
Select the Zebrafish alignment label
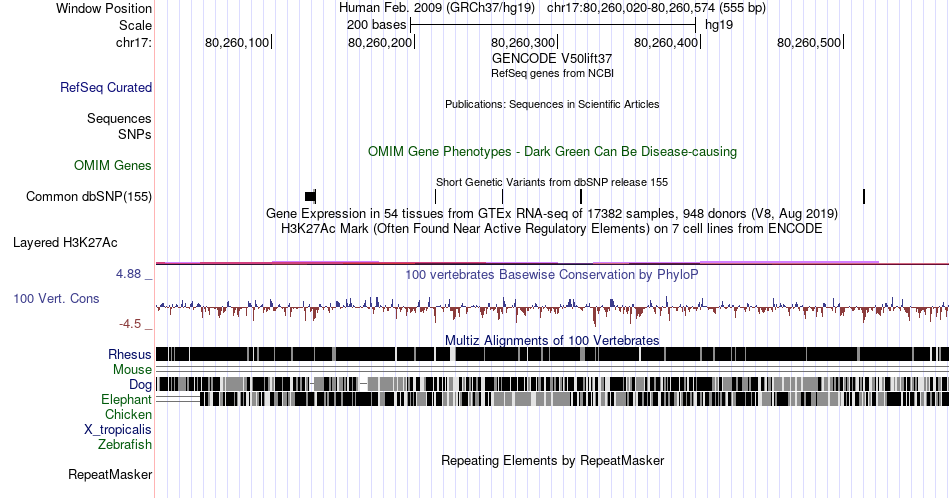125,444
